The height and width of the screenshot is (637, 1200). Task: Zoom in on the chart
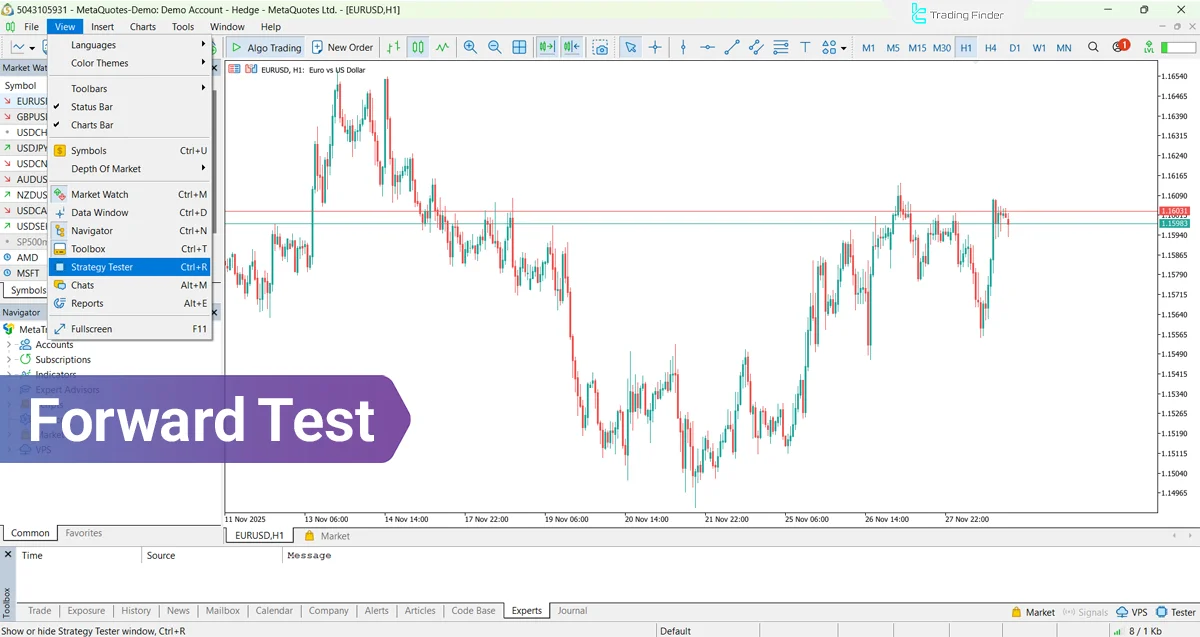pyautogui.click(x=470, y=47)
